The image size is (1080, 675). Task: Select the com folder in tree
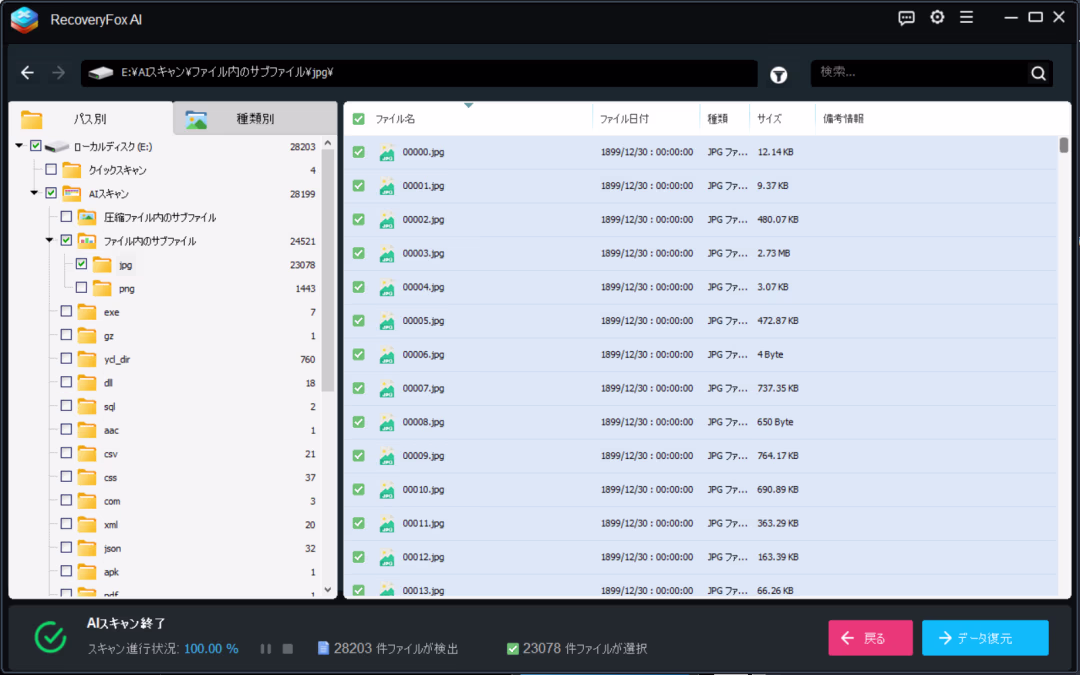tap(112, 501)
